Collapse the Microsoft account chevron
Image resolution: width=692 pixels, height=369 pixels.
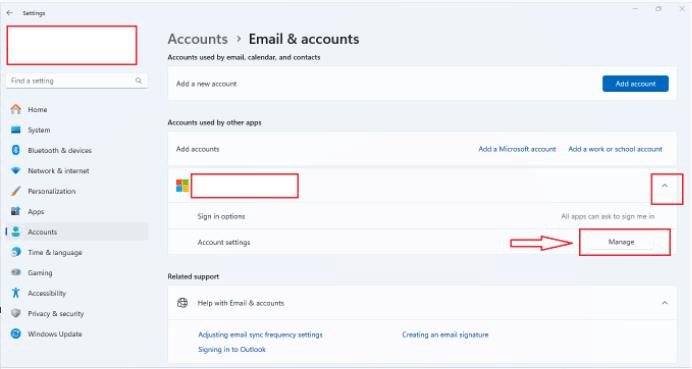click(665, 186)
